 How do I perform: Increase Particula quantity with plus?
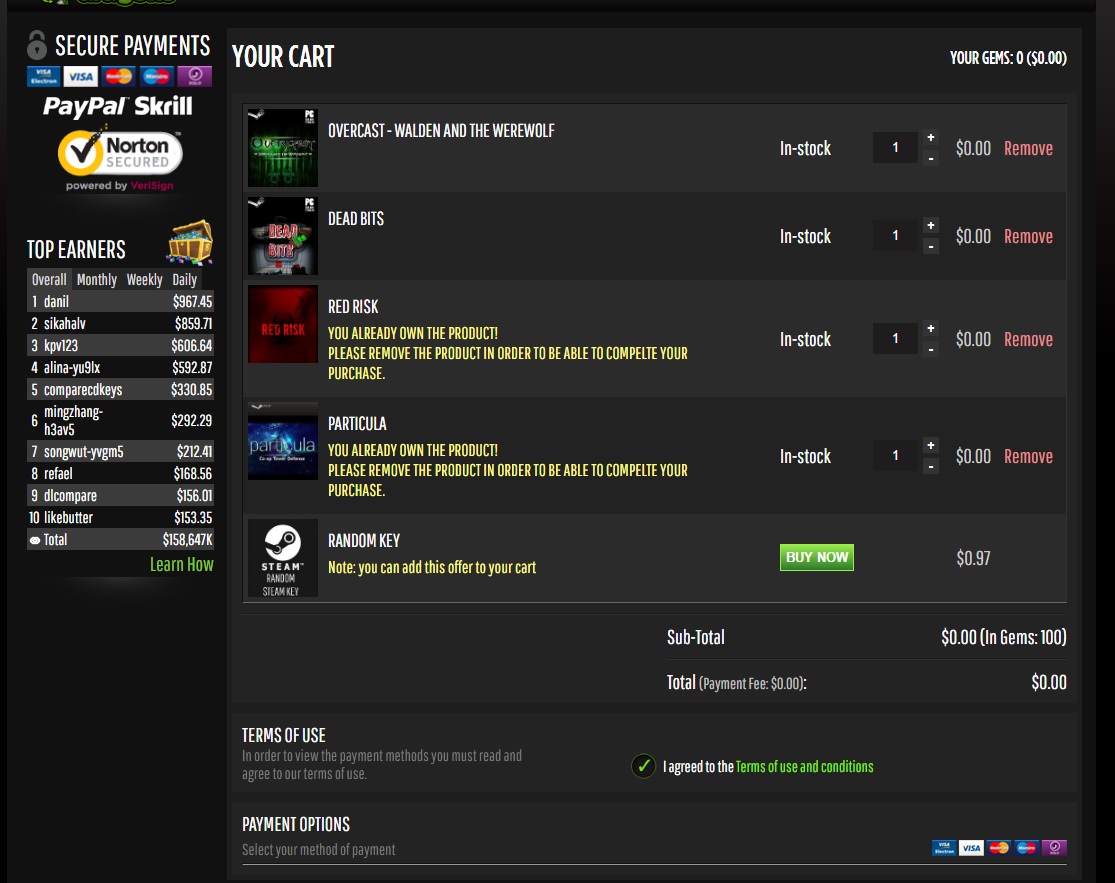[x=930, y=445]
